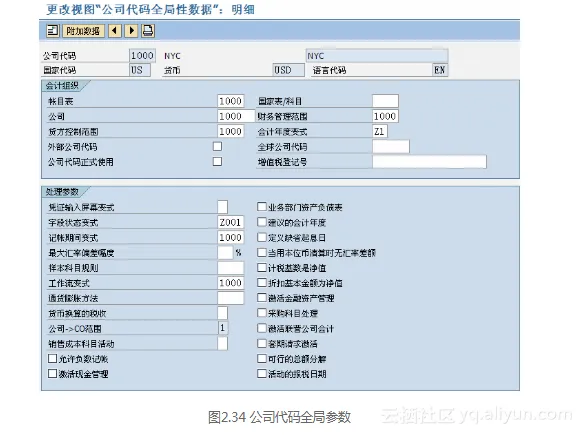583x435 pixels.
Task: Enable 允许负数记账 checkbox
Action: [x=52, y=359]
